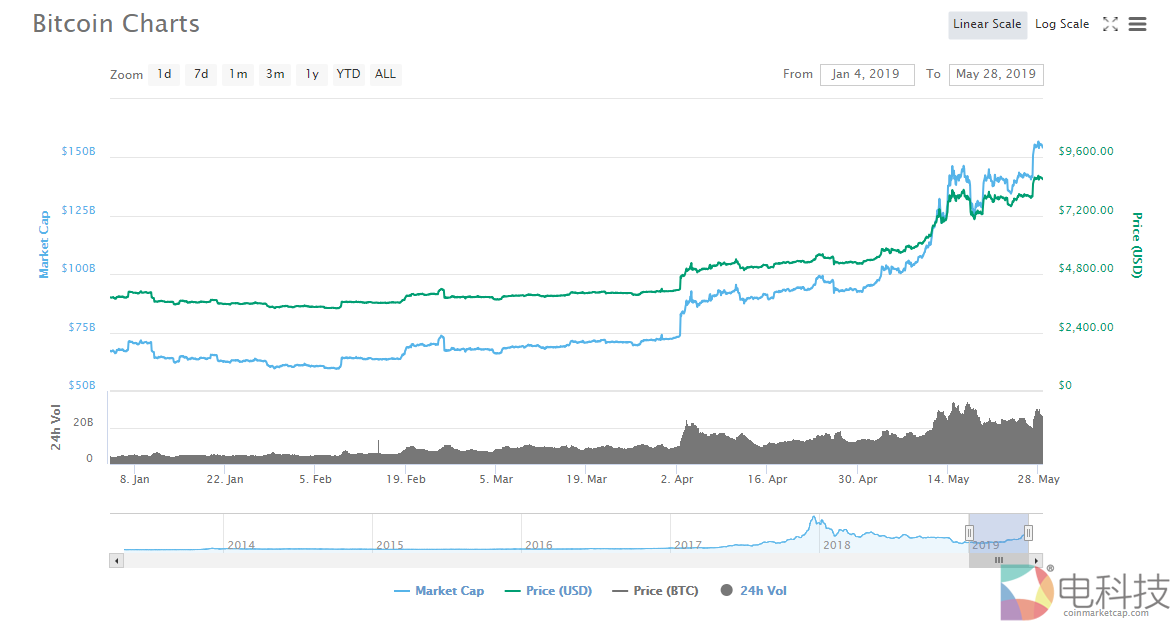
Task: Click the fullscreen expand icon
Action: [x=1110, y=25]
